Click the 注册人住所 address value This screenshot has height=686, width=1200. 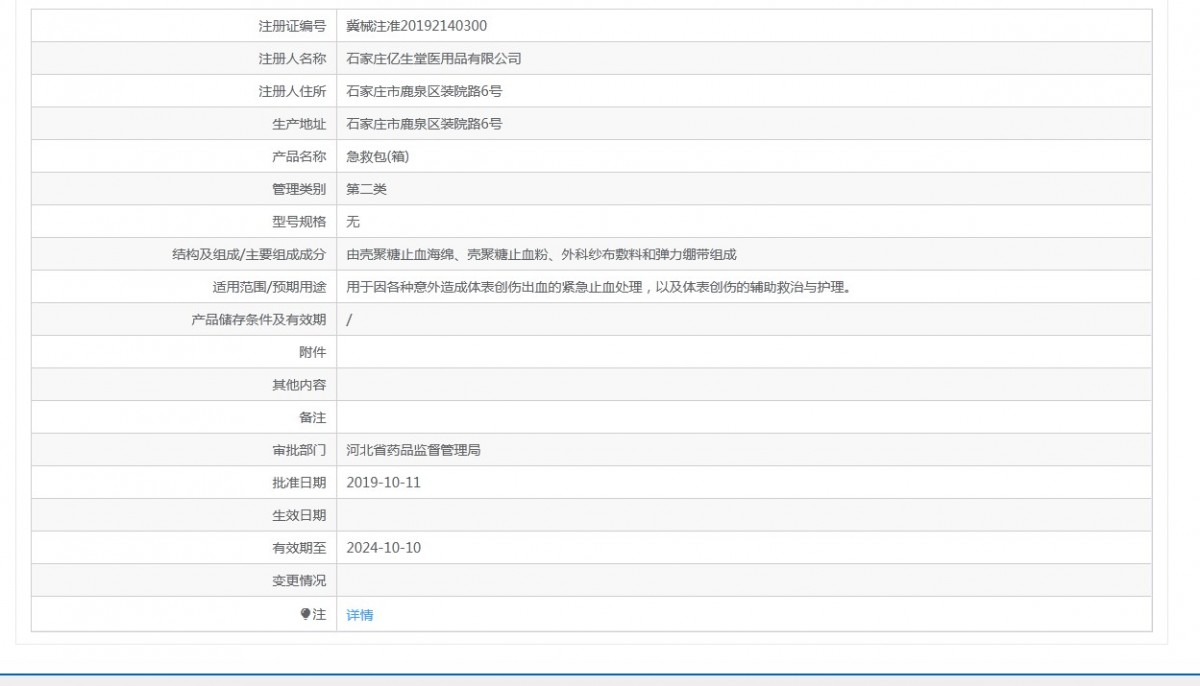[x=424, y=91]
